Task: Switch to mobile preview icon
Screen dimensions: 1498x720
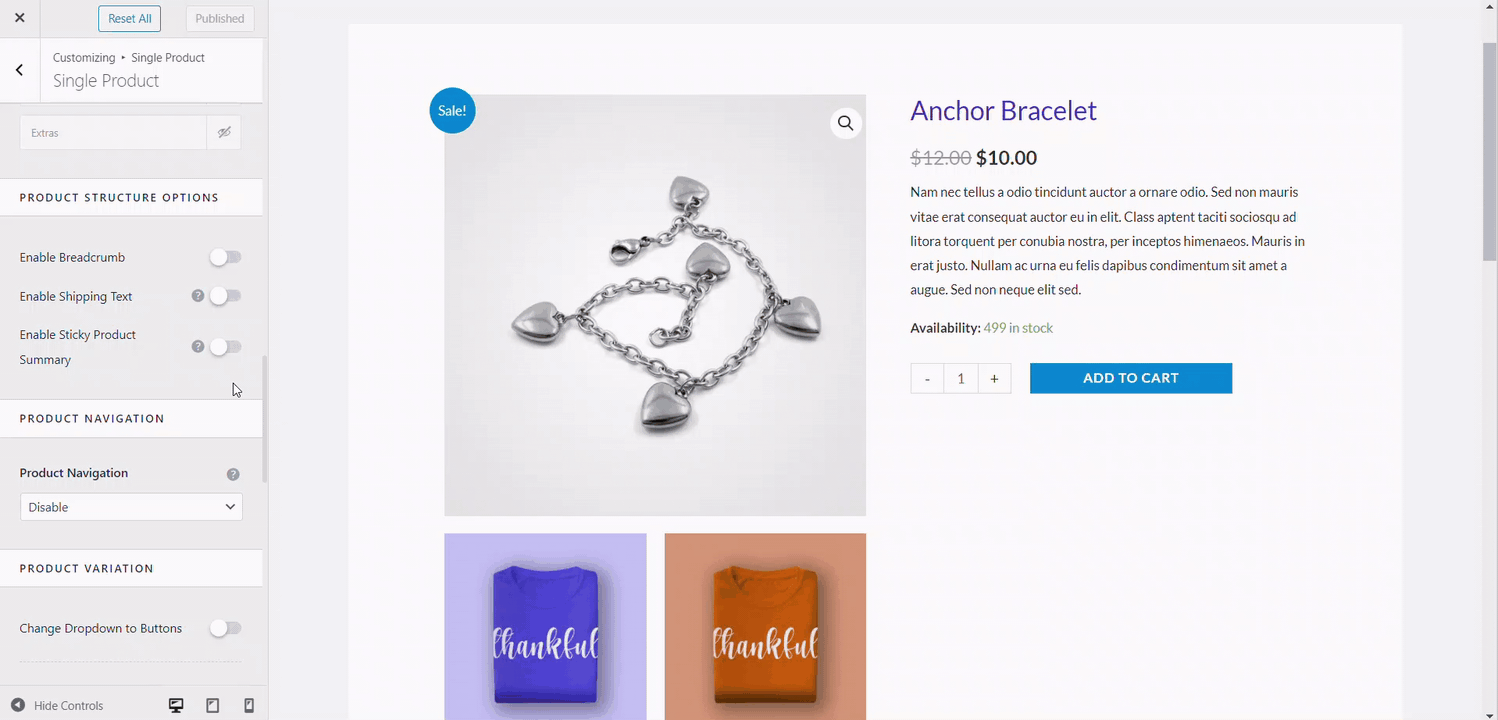Action: coord(249,705)
